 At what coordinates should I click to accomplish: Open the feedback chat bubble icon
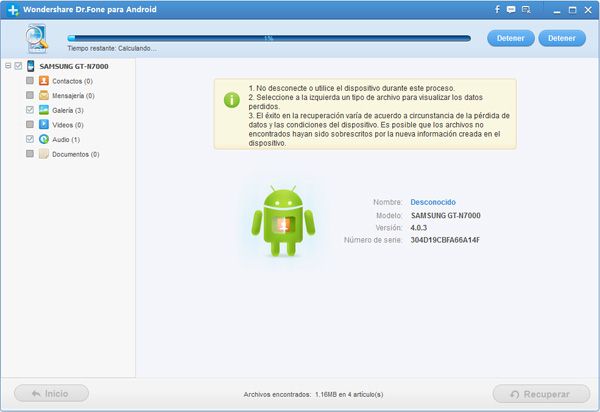511,10
